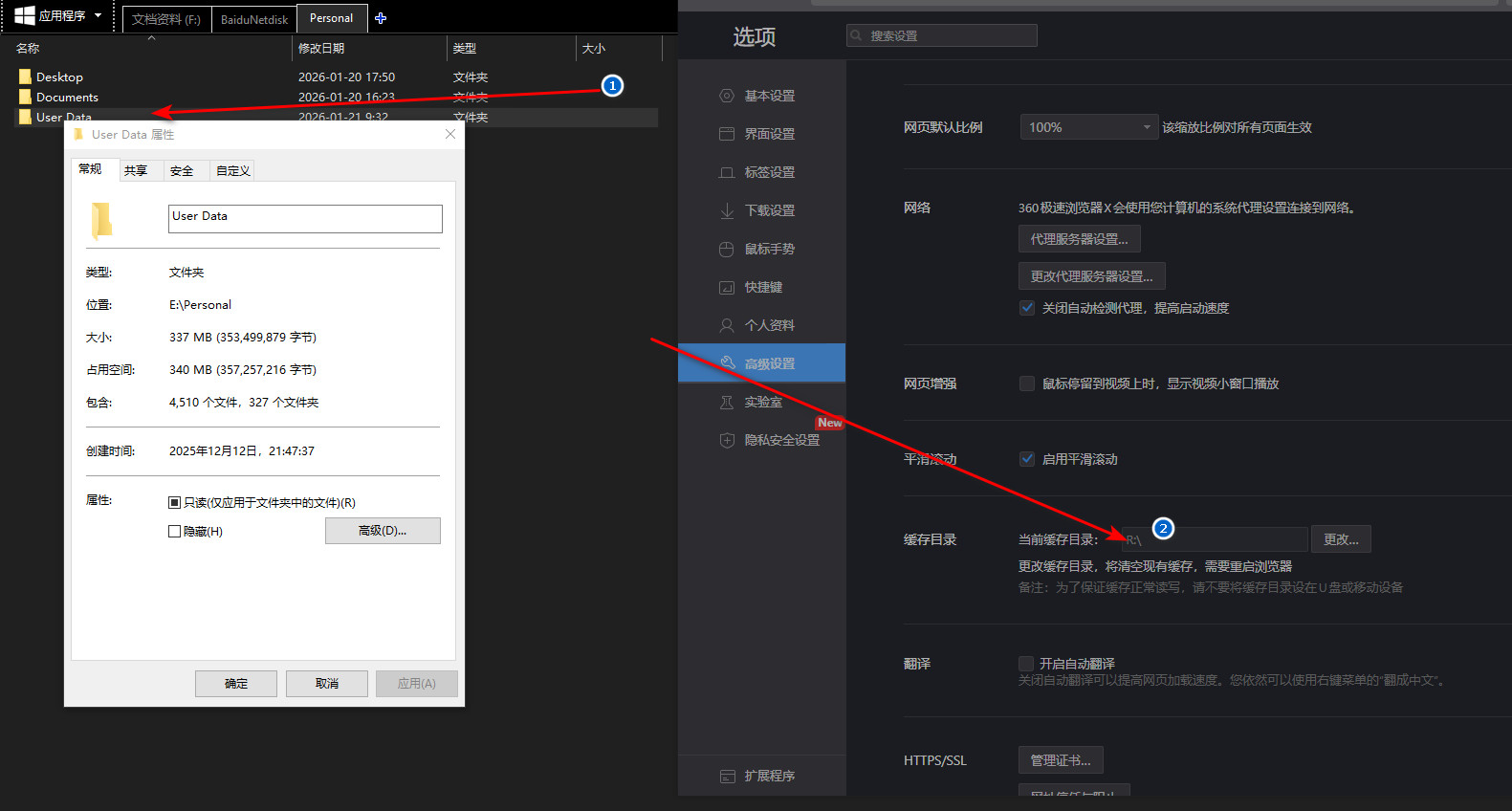Open the 扩展程序 extensions icon
This screenshot has height=811, width=1512.
point(727,776)
